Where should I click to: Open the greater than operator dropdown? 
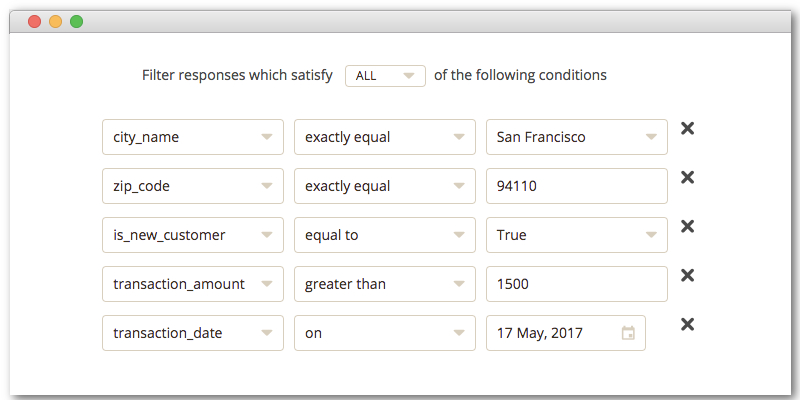(385, 284)
